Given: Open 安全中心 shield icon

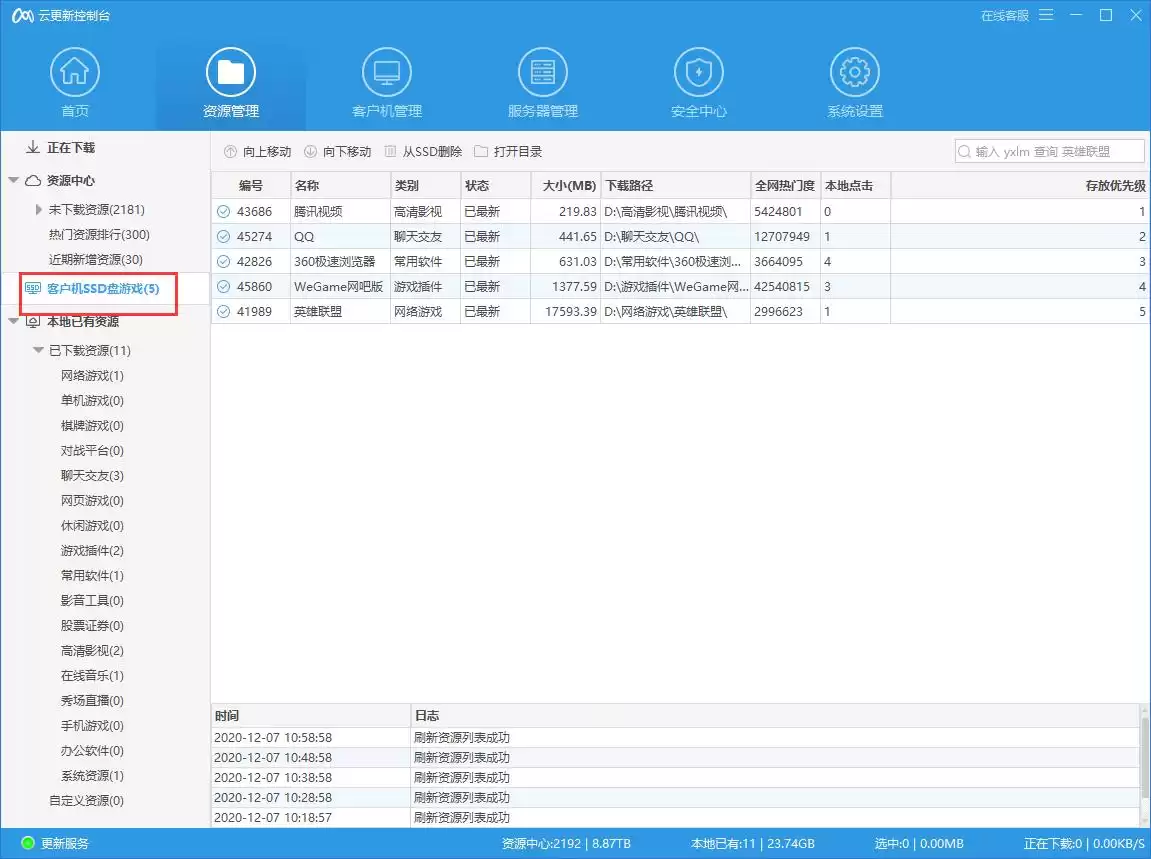Looking at the screenshot, I should [x=699, y=73].
